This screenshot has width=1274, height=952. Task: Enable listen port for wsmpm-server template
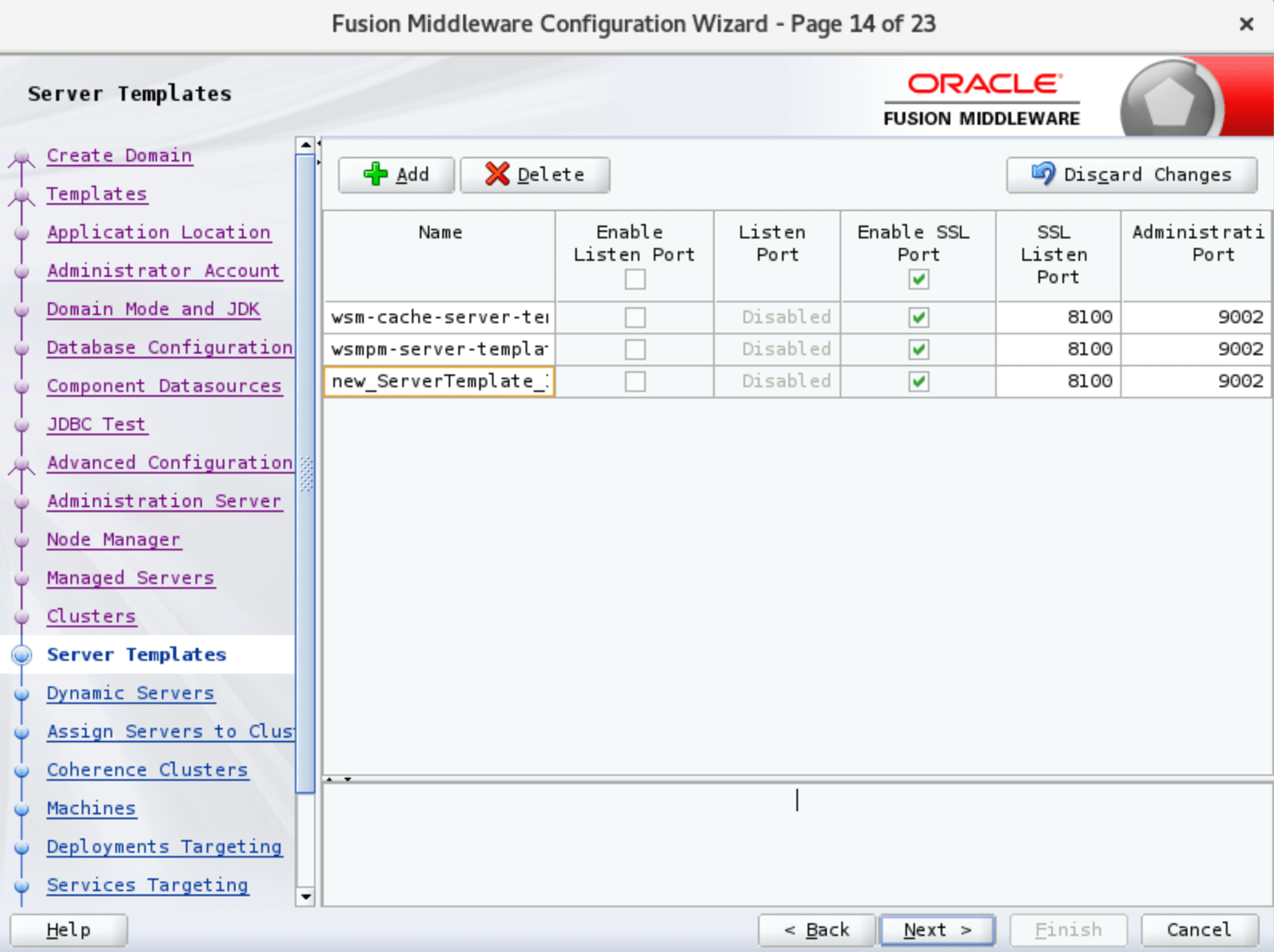[x=635, y=350]
